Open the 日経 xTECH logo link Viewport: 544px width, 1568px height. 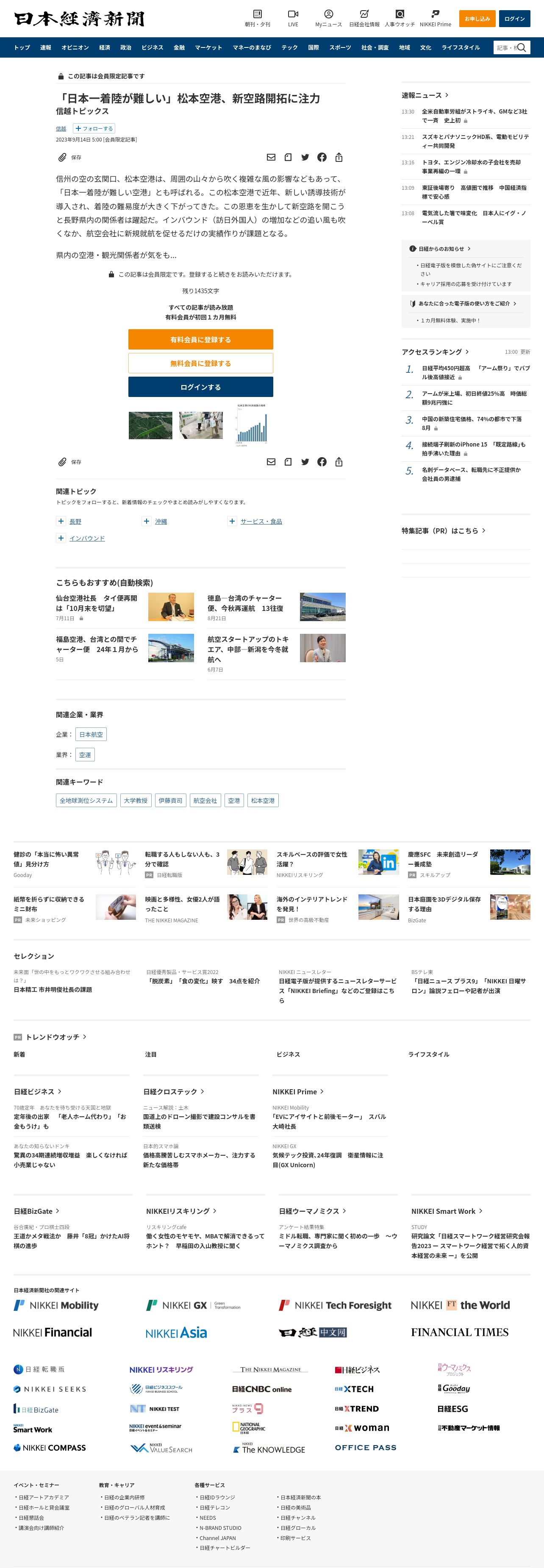tap(354, 1389)
